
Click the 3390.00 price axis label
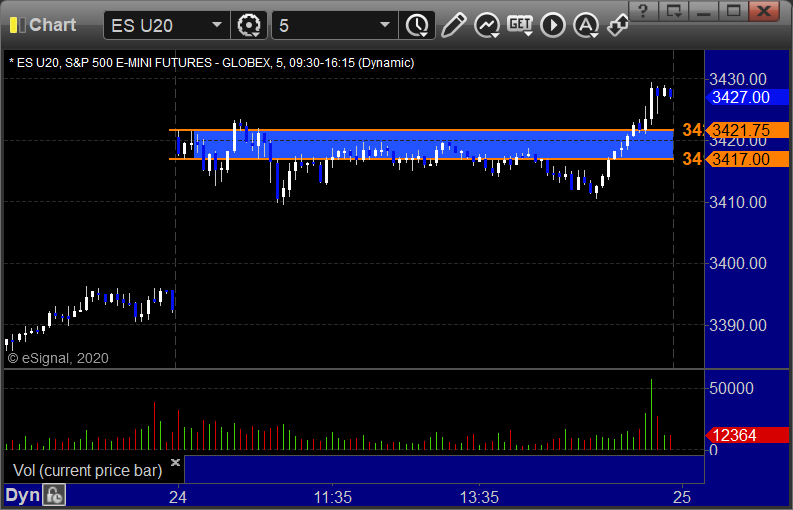[x=738, y=325]
